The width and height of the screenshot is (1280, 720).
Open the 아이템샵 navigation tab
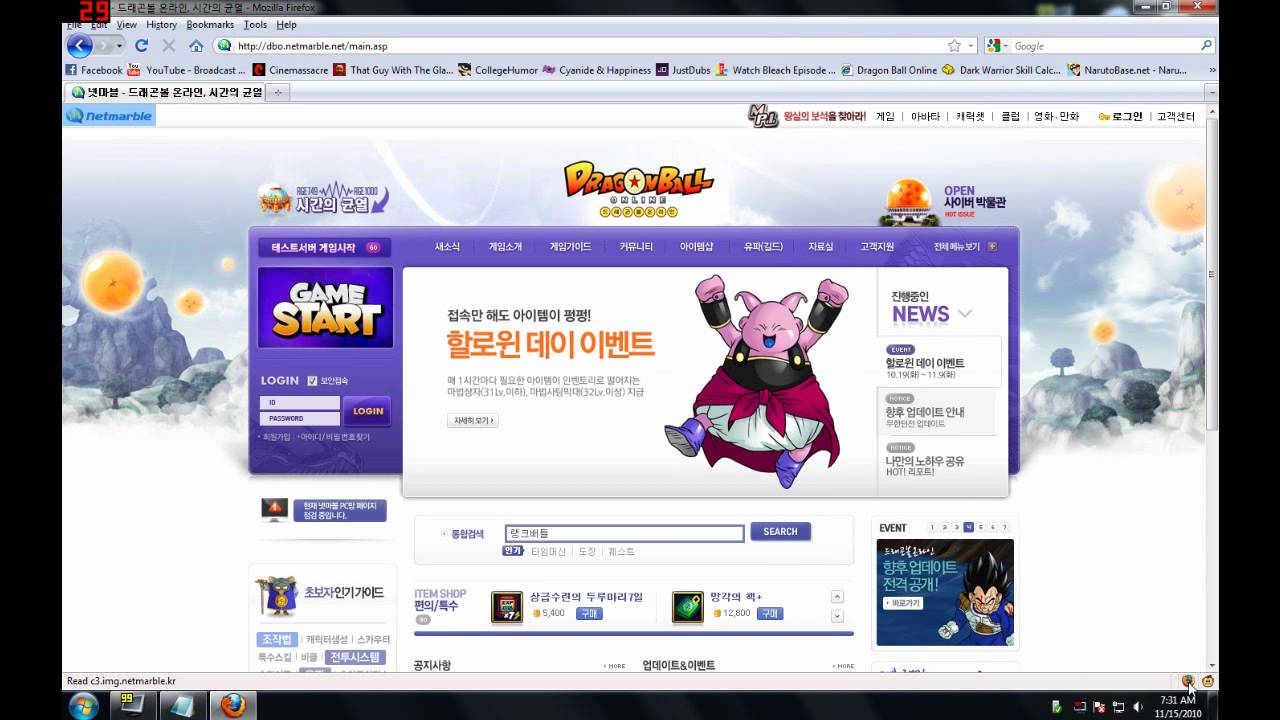[x=696, y=247]
